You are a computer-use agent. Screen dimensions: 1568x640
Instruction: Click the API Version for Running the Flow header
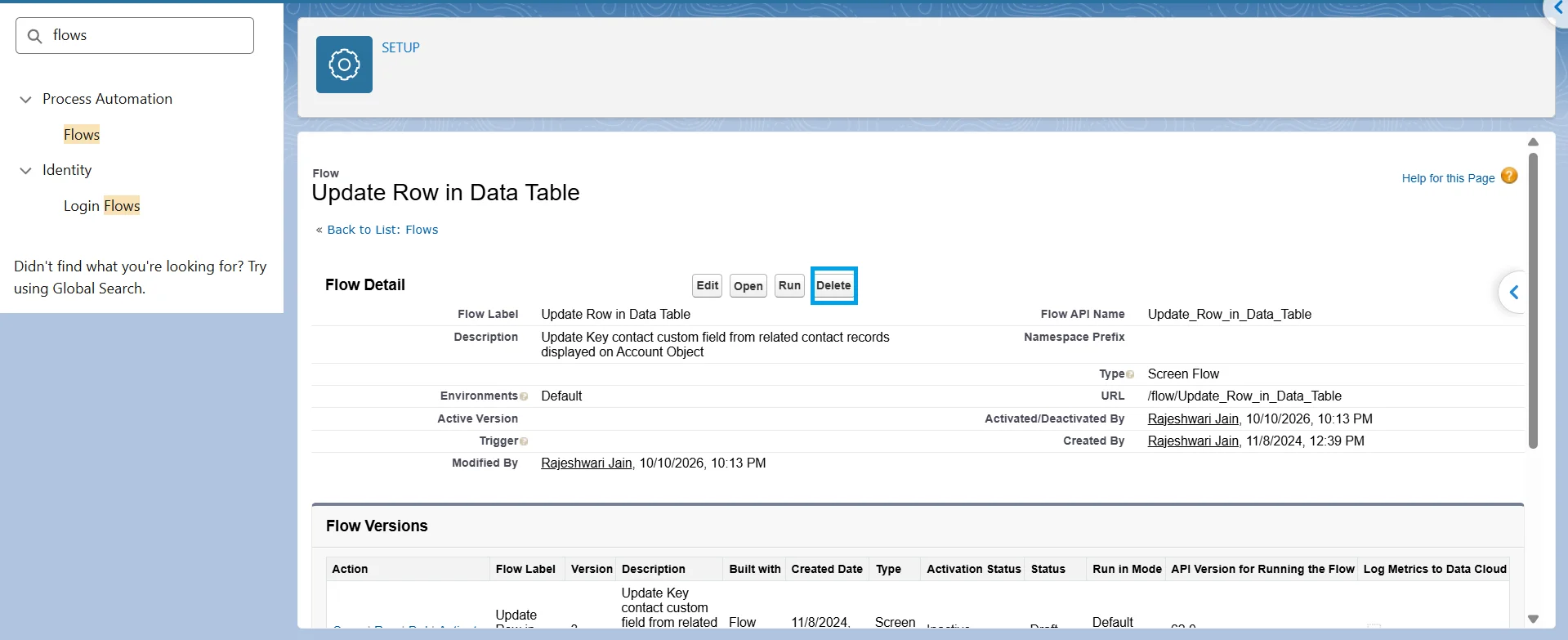1262,569
